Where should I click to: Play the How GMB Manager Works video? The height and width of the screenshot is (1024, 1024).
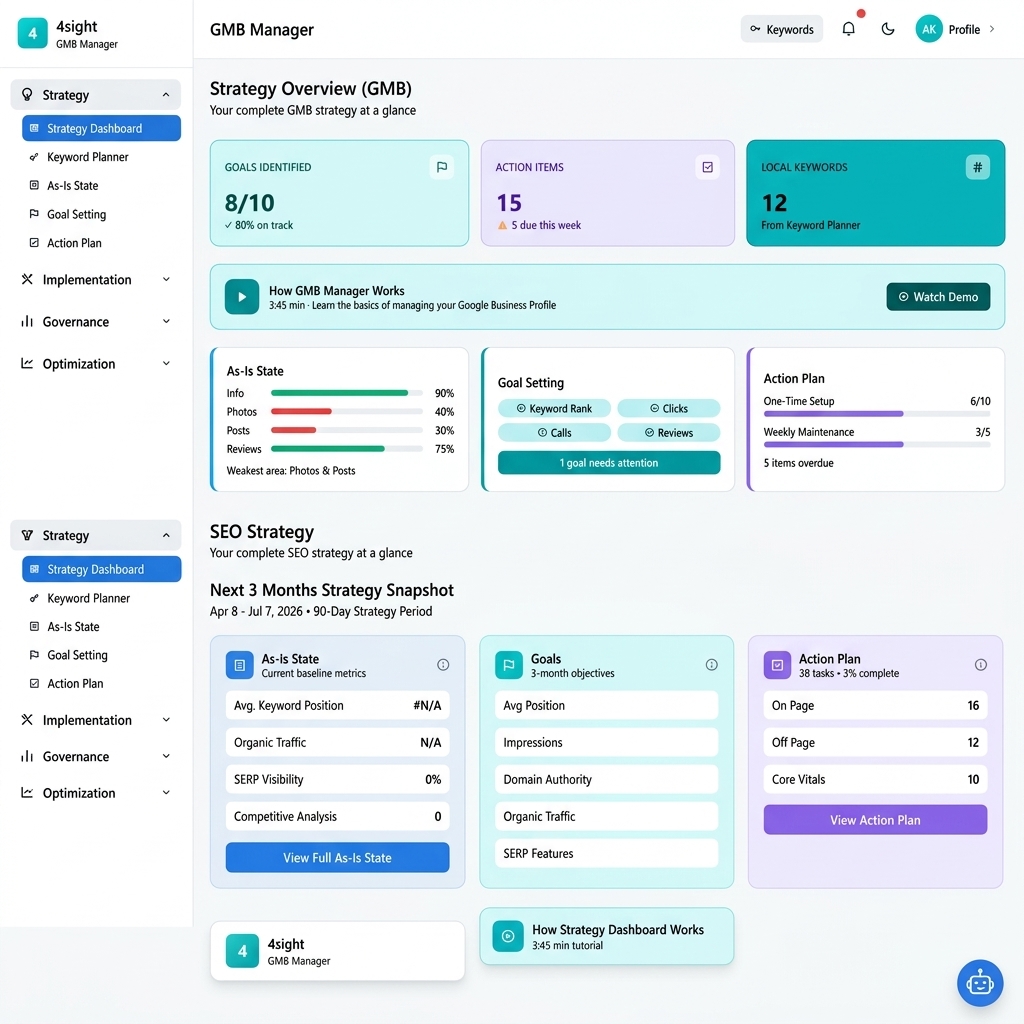click(242, 296)
